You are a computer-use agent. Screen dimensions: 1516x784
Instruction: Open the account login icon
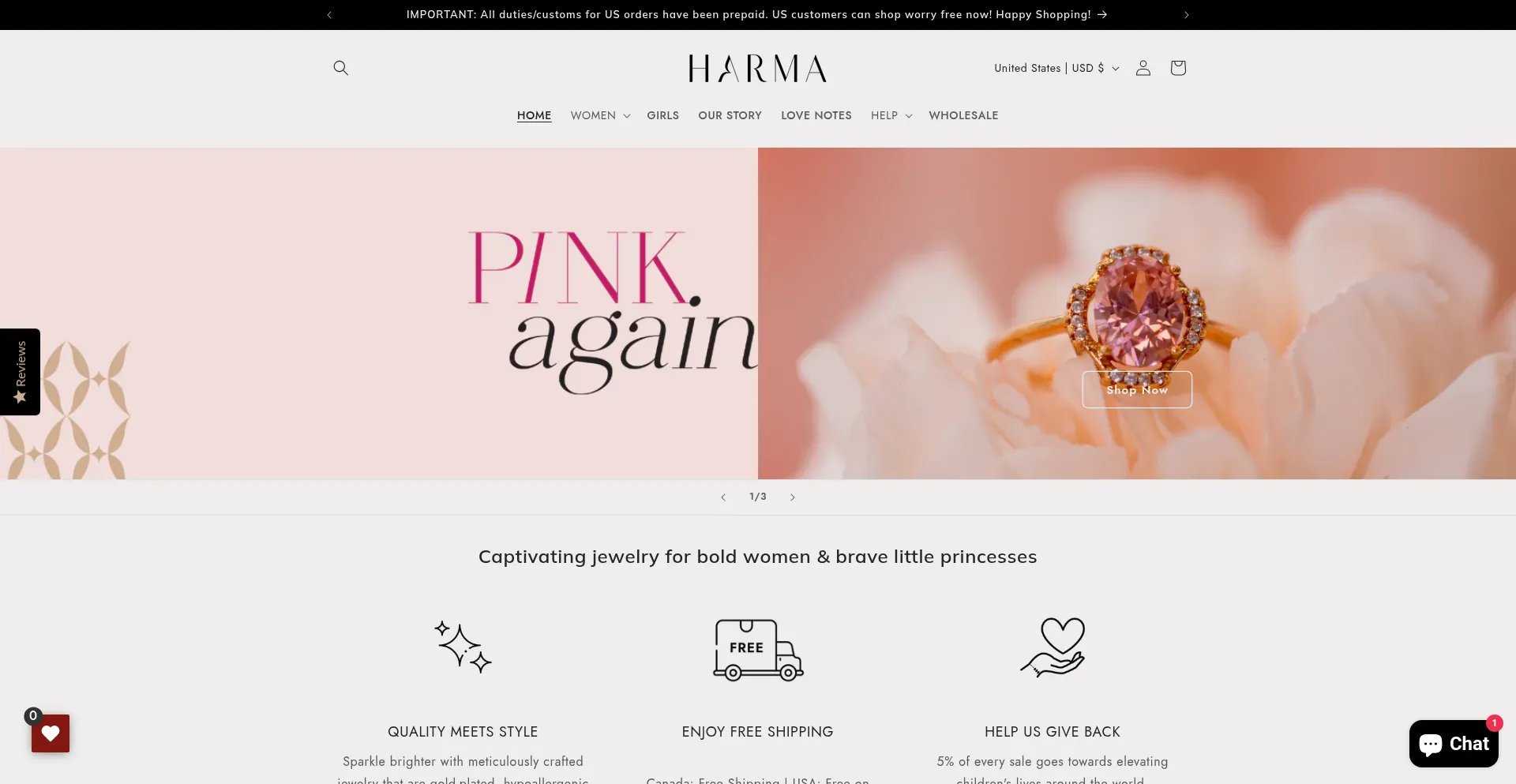(1143, 68)
